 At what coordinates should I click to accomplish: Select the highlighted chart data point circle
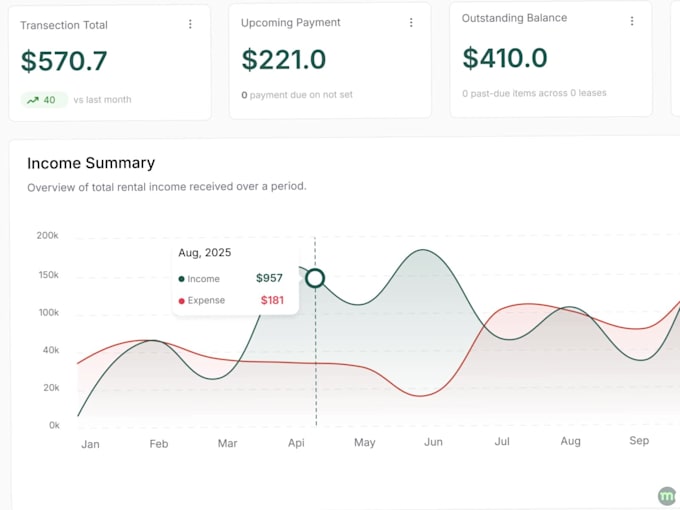[315, 278]
